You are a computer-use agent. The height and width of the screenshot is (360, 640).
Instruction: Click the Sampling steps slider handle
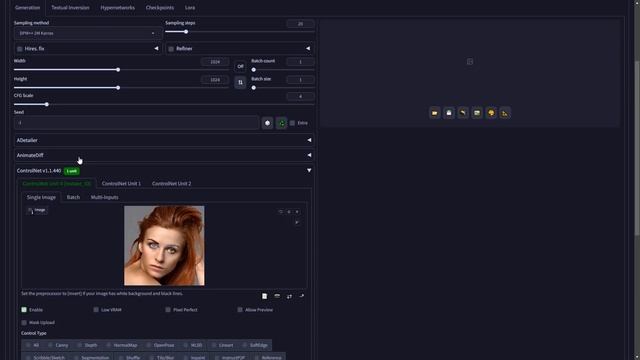pyautogui.click(x=186, y=31)
